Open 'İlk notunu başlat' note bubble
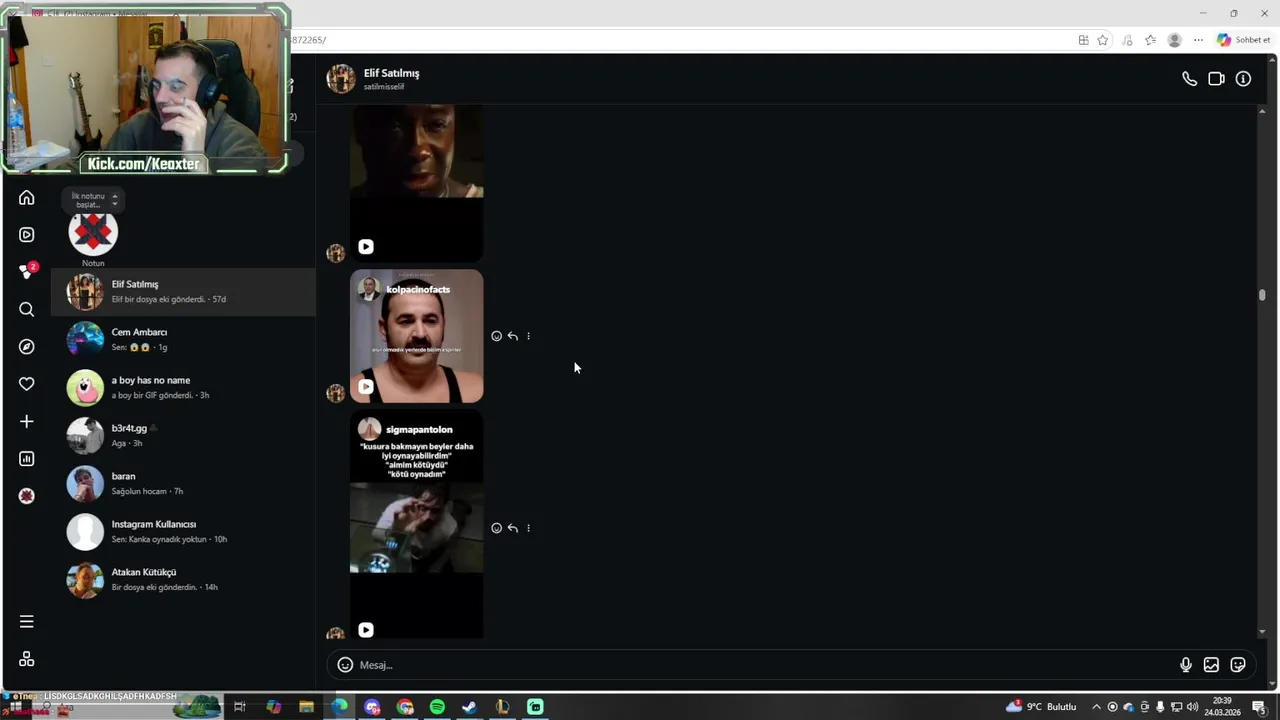 click(93, 200)
